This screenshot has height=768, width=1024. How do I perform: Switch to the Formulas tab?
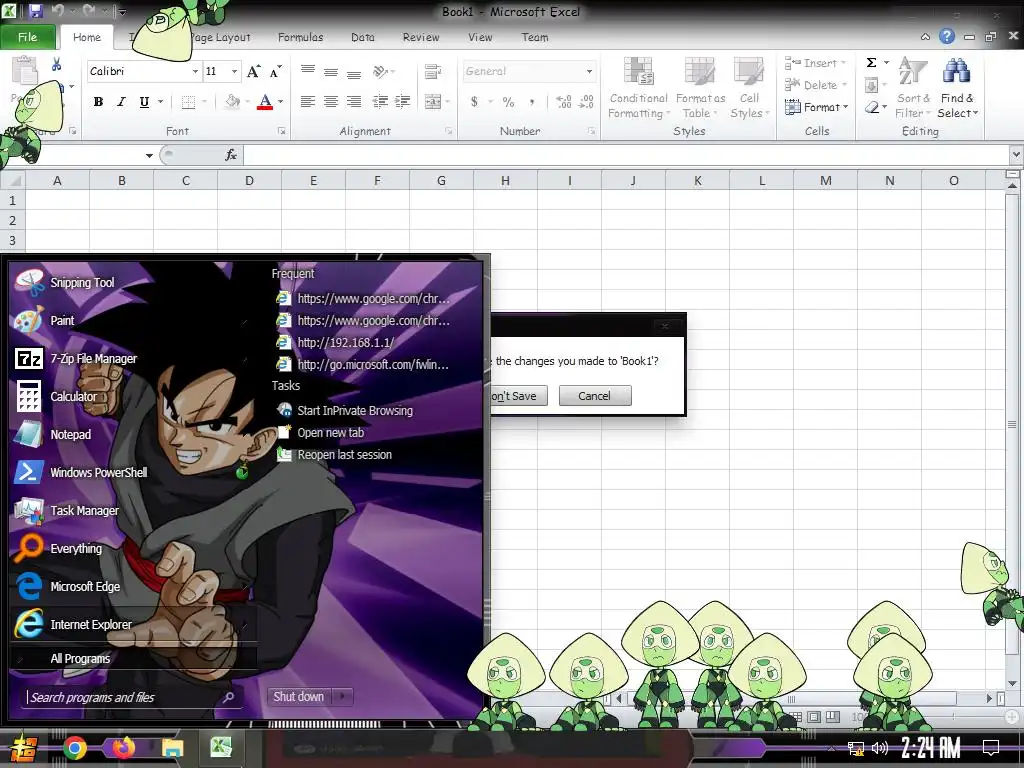(300, 37)
